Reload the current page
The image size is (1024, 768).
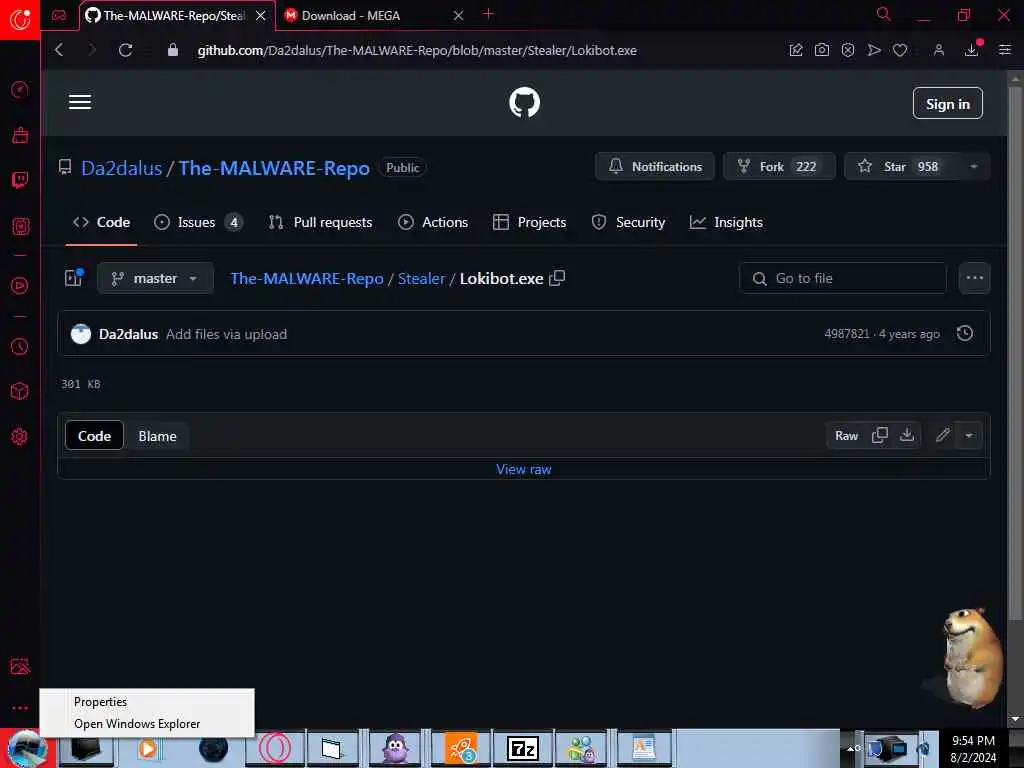pyautogui.click(x=125, y=50)
